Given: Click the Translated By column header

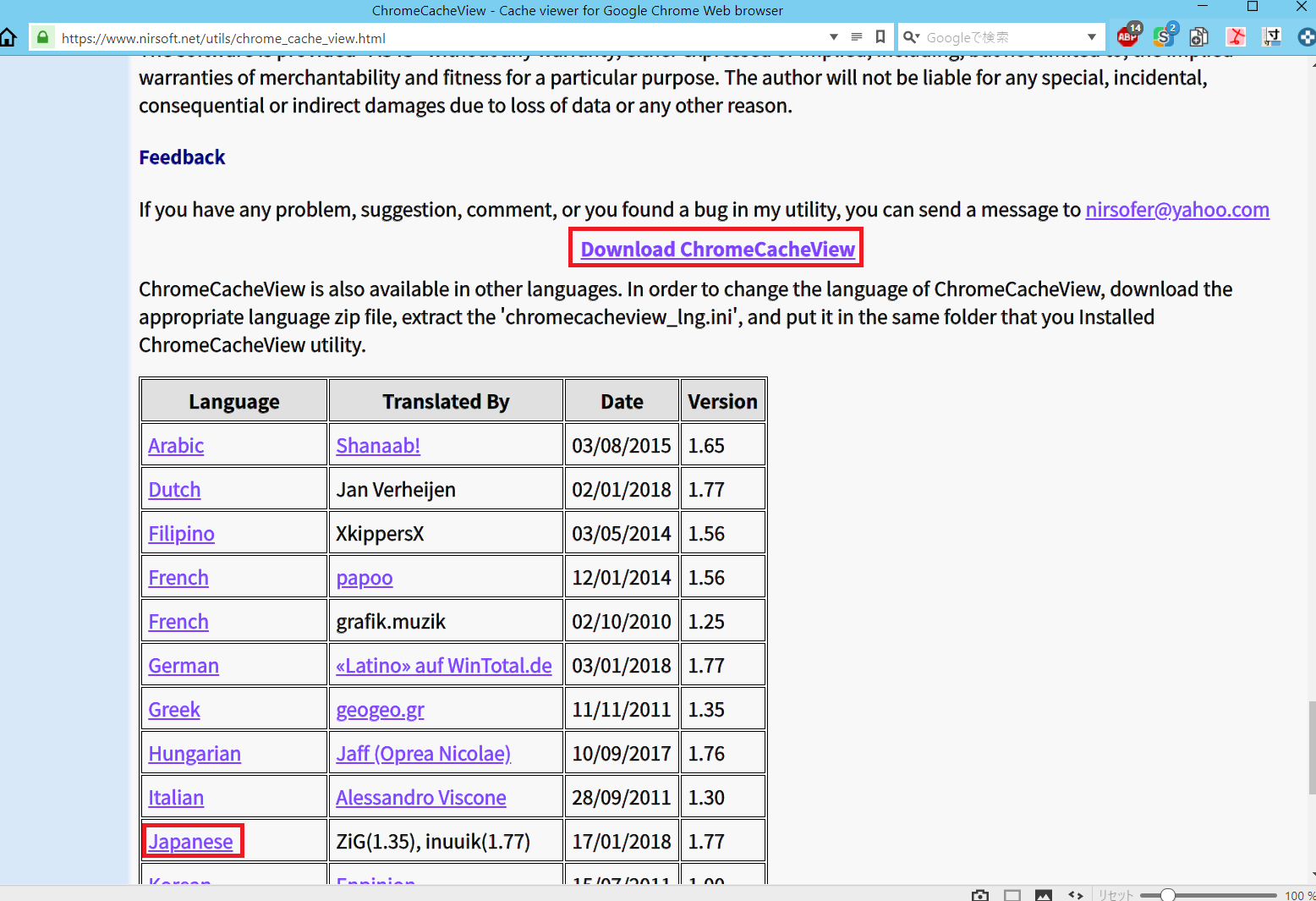Looking at the screenshot, I should point(446,401).
